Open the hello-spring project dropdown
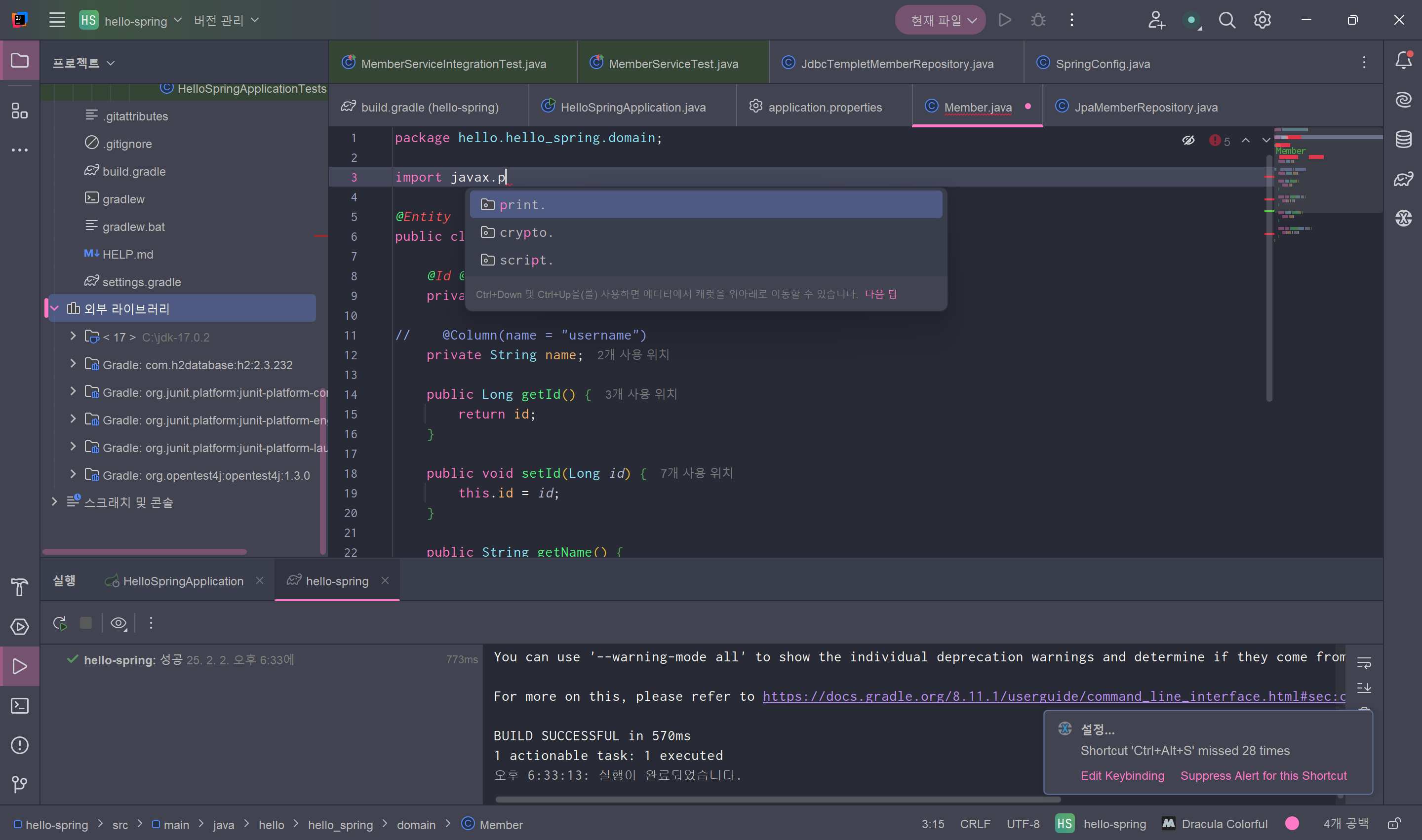This screenshot has height=840, width=1422. point(131,20)
